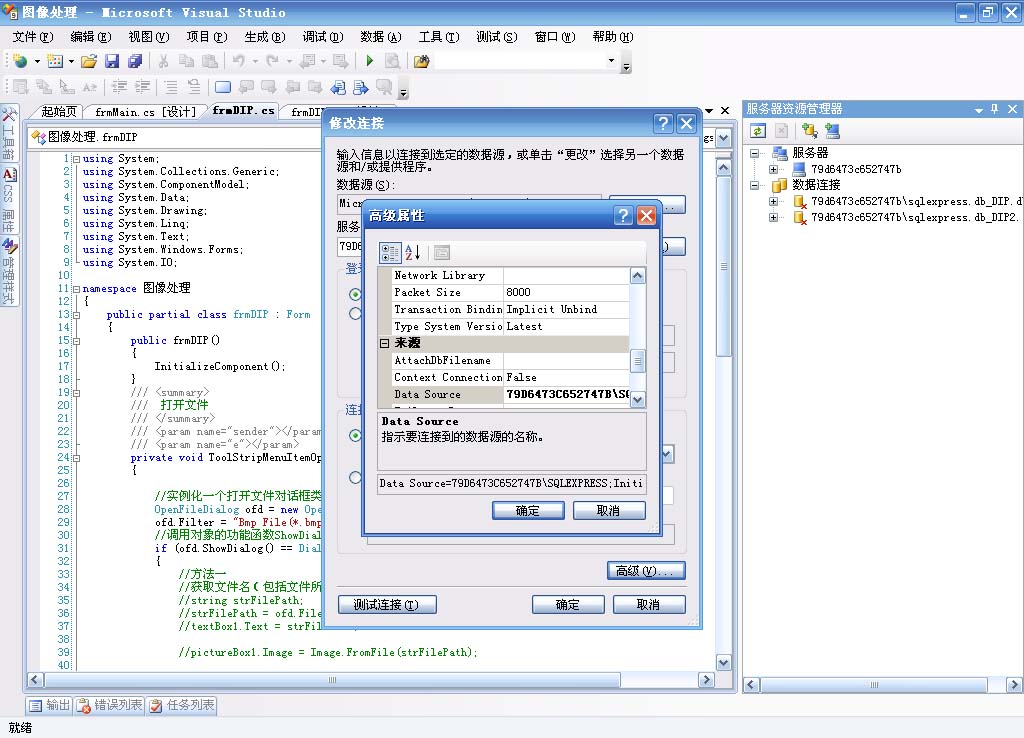Image resolution: width=1024 pixels, height=738 pixels.
Task: Collapse the 来源 property category
Action: tap(385, 343)
